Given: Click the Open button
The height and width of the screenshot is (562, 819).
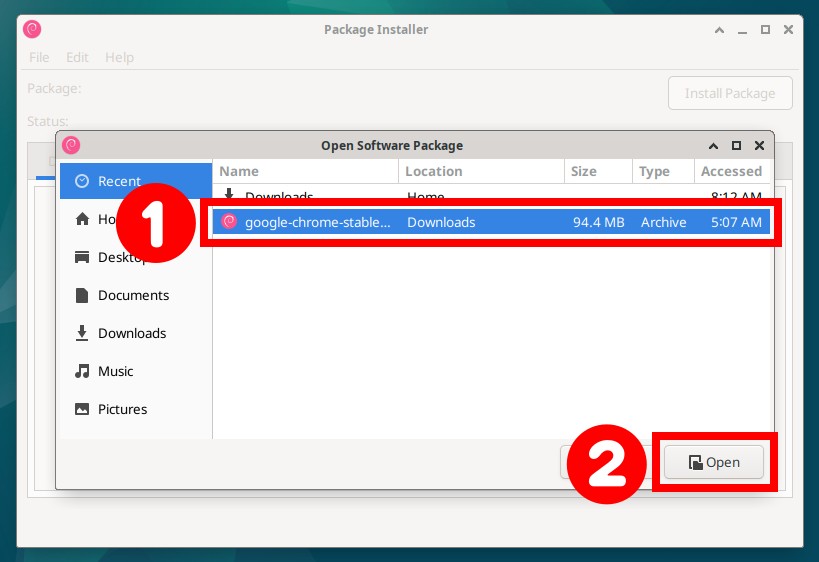Looking at the screenshot, I should [714, 462].
